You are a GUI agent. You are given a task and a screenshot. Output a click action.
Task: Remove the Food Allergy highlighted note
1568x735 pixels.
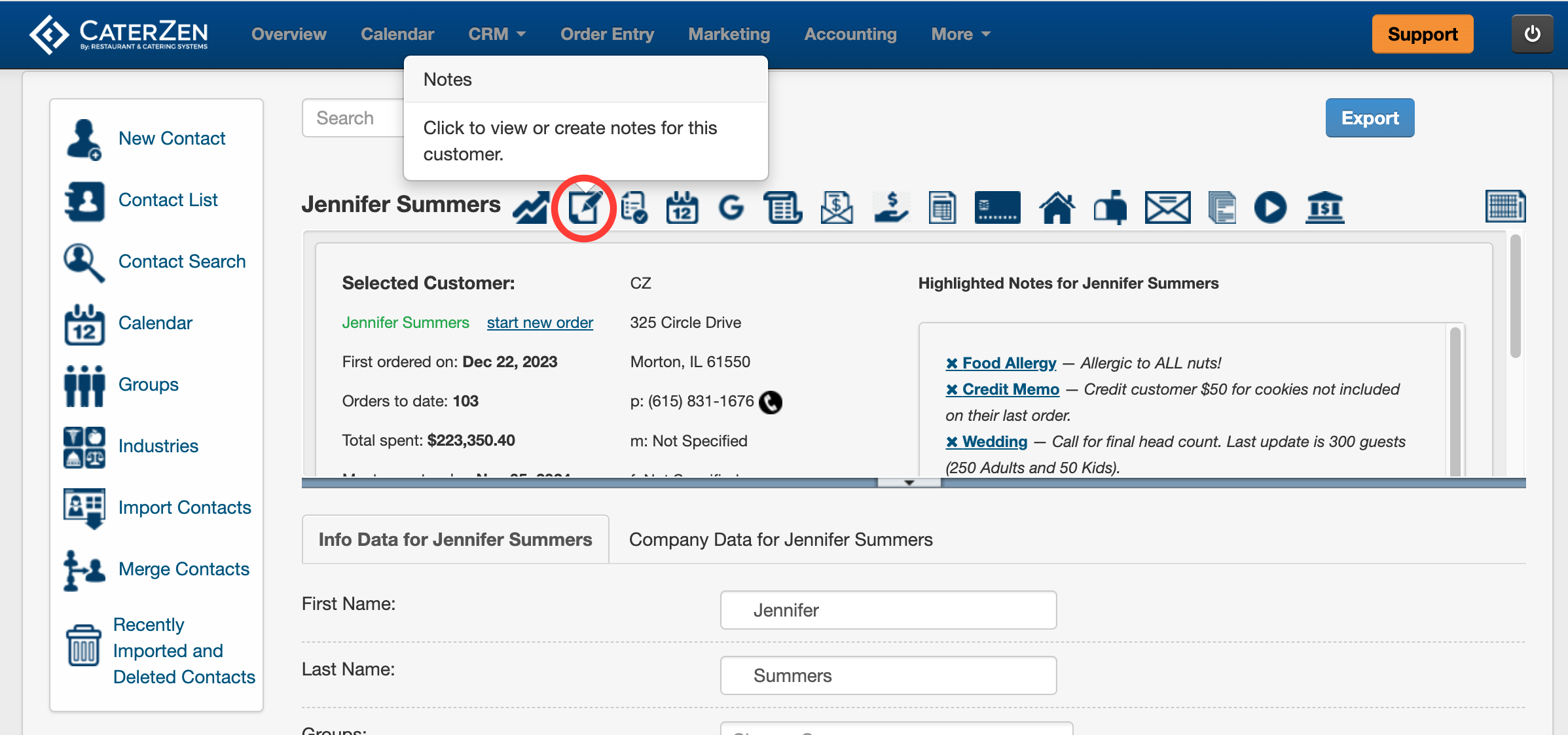(x=952, y=363)
